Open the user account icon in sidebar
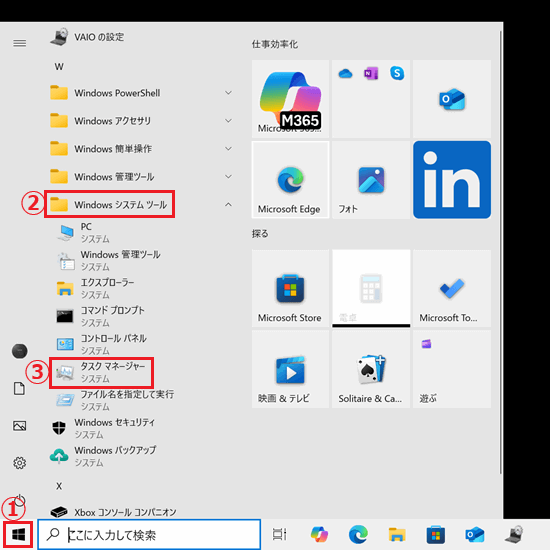Viewport: 550px width, 550px height. [x=20, y=351]
